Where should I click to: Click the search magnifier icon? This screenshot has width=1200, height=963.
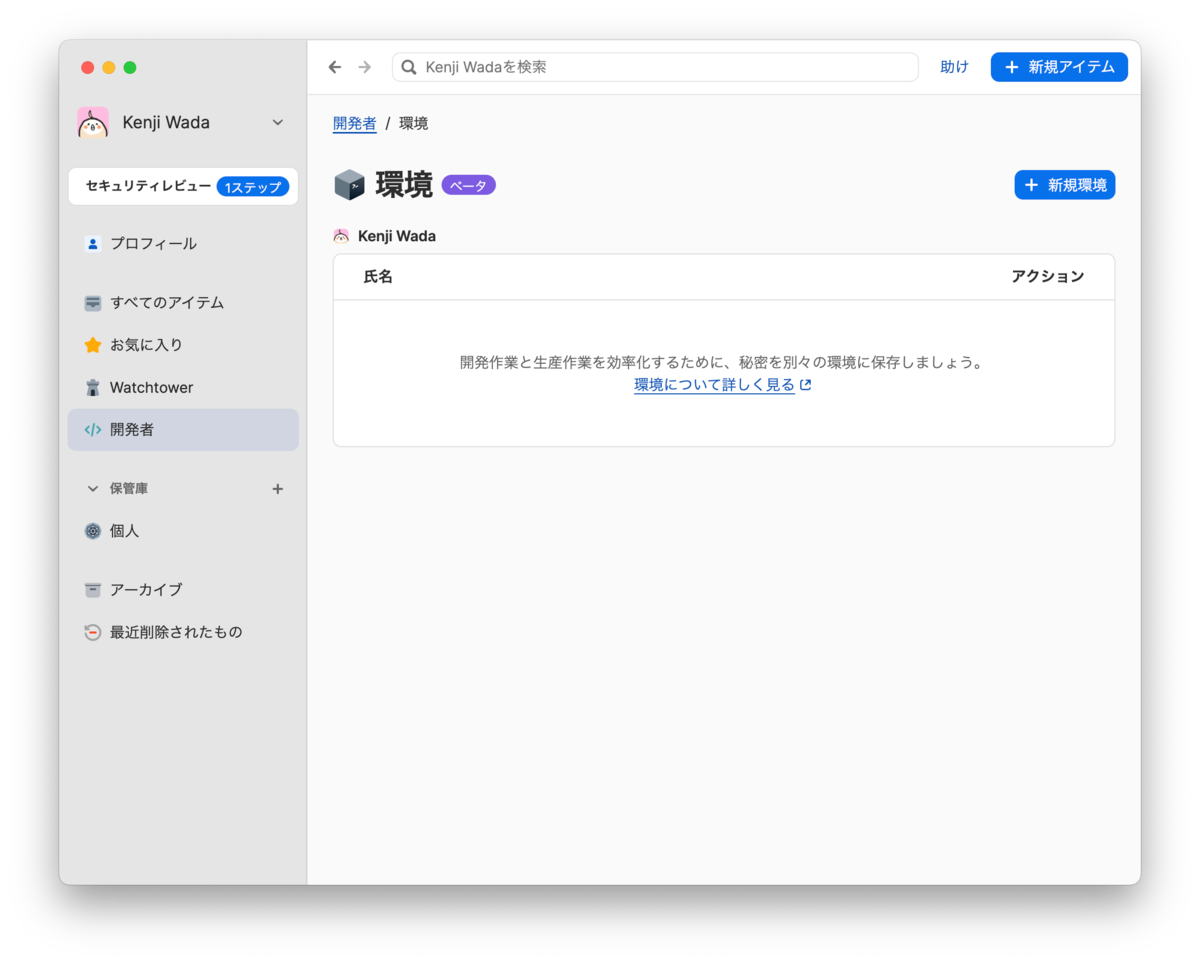pos(409,67)
